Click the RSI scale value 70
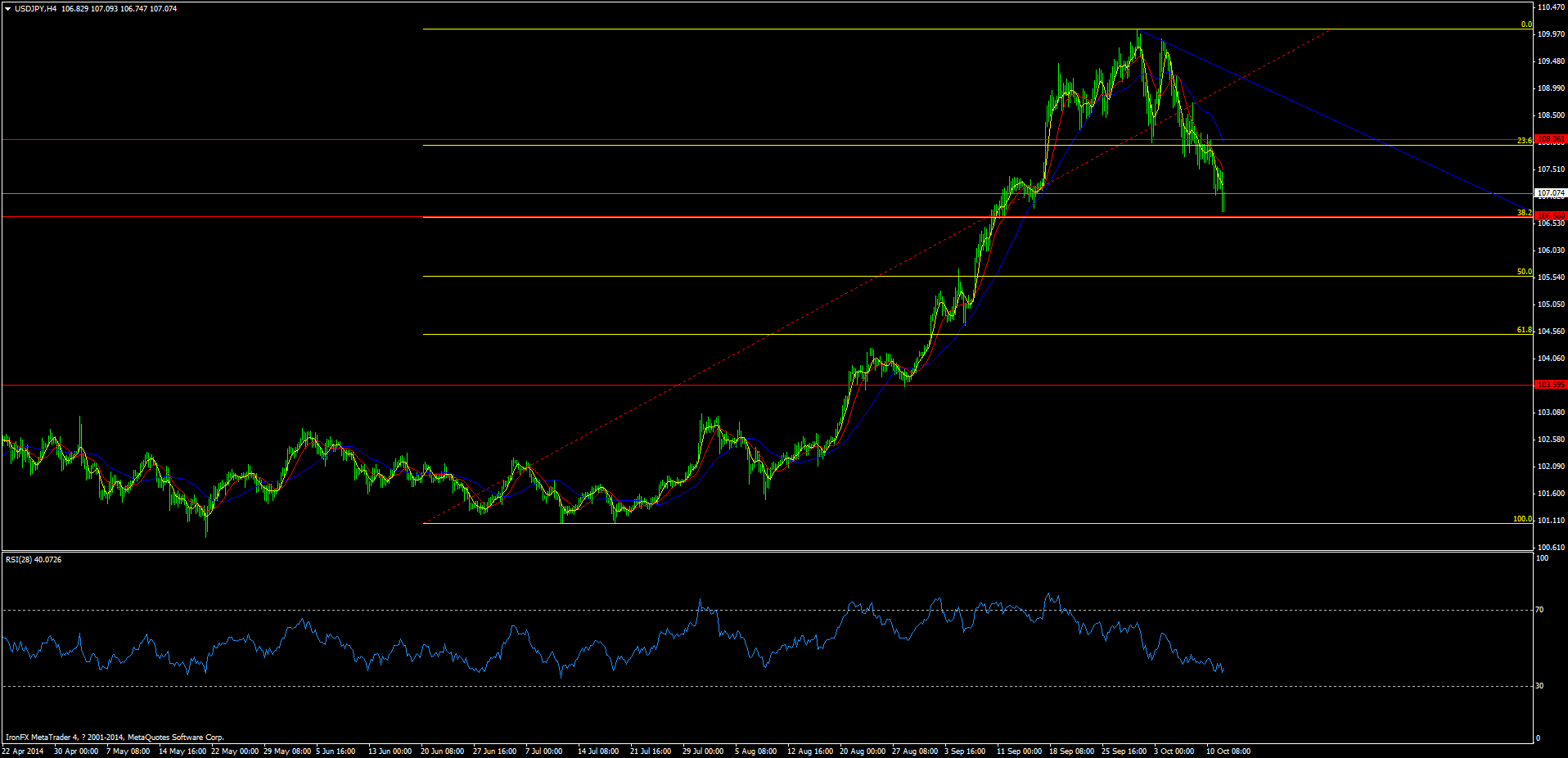This screenshot has height=758, width=1568. point(1539,610)
